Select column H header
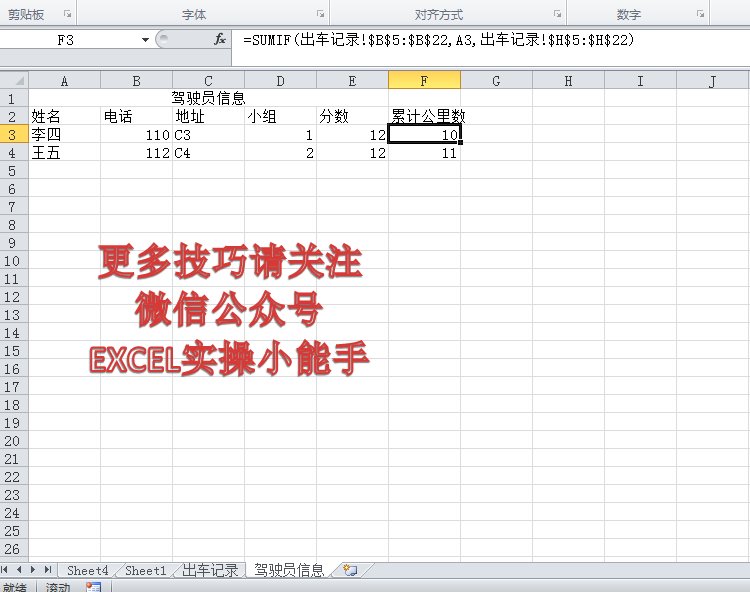This screenshot has width=750, height=592. click(568, 80)
